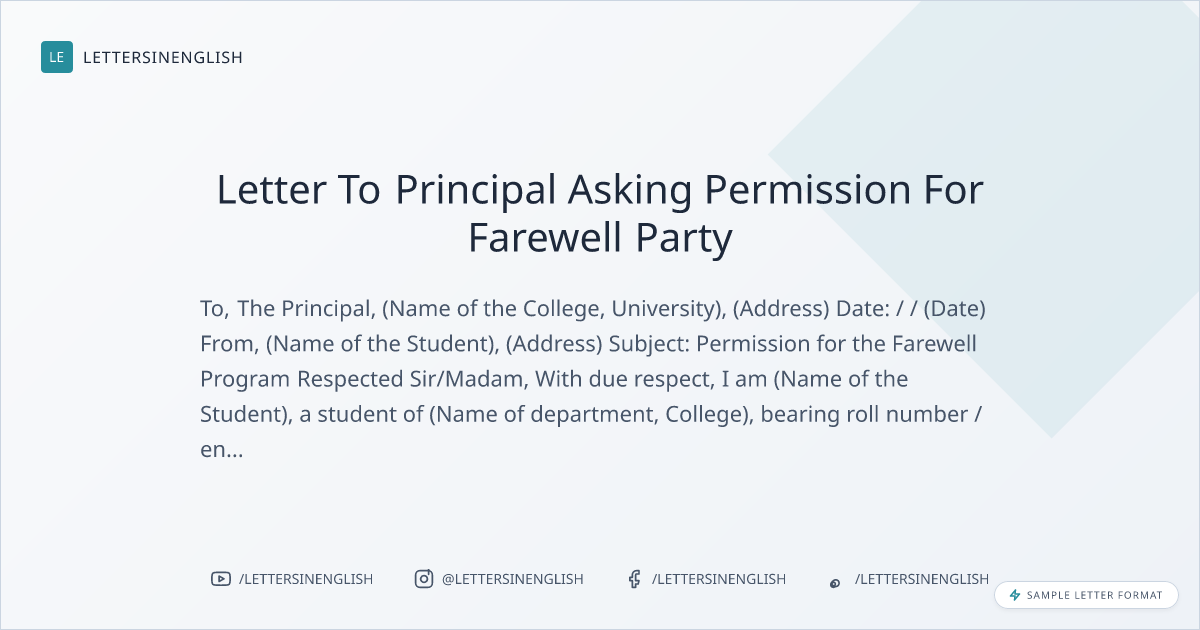
Task: Open the LETTERSINENGLISH brand name at top
Action: tap(163, 57)
